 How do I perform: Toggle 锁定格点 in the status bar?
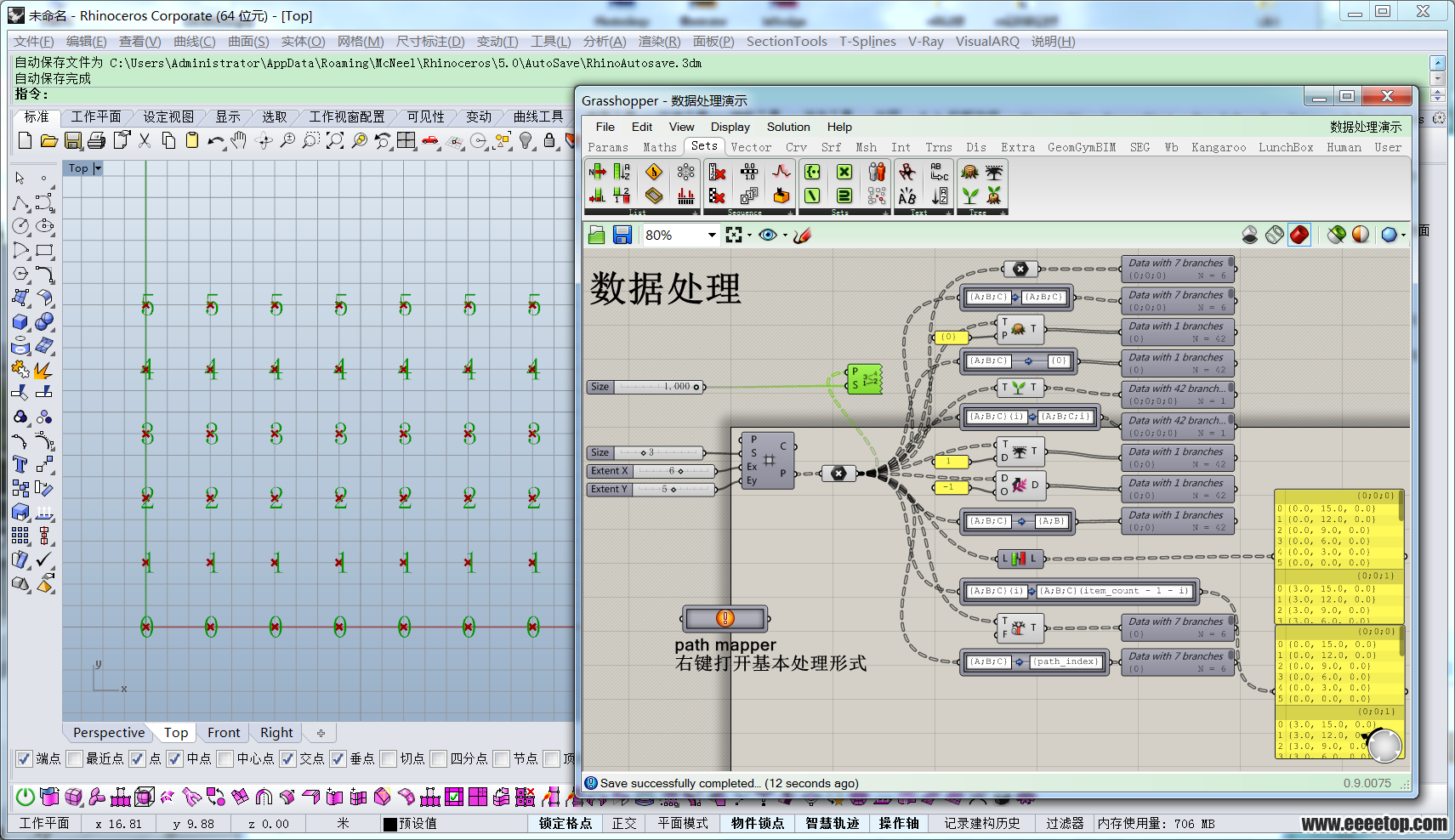pyautogui.click(x=566, y=823)
